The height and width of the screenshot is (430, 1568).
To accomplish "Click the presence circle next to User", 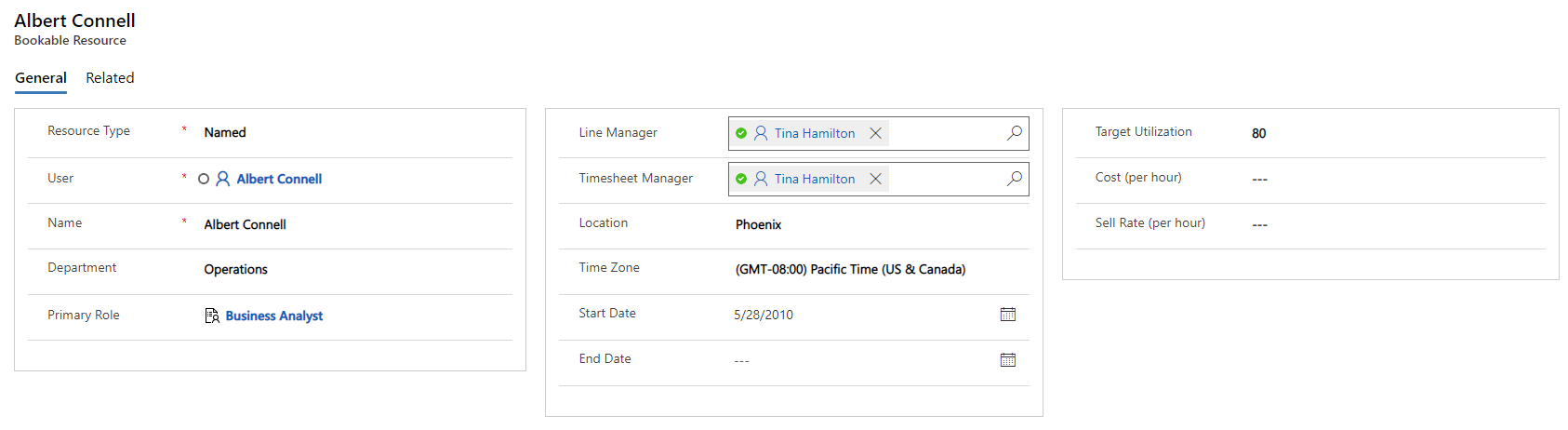I will click(204, 179).
